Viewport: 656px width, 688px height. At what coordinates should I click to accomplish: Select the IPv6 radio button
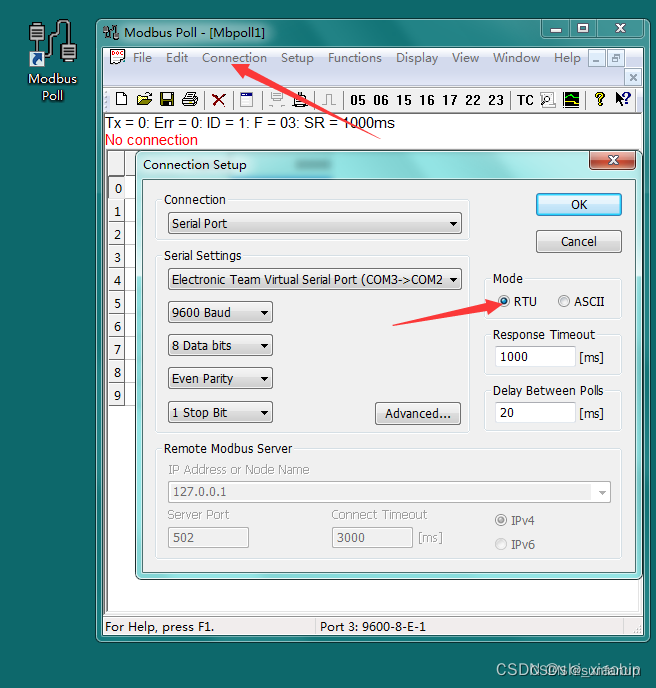pyautogui.click(x=501, y=545)
